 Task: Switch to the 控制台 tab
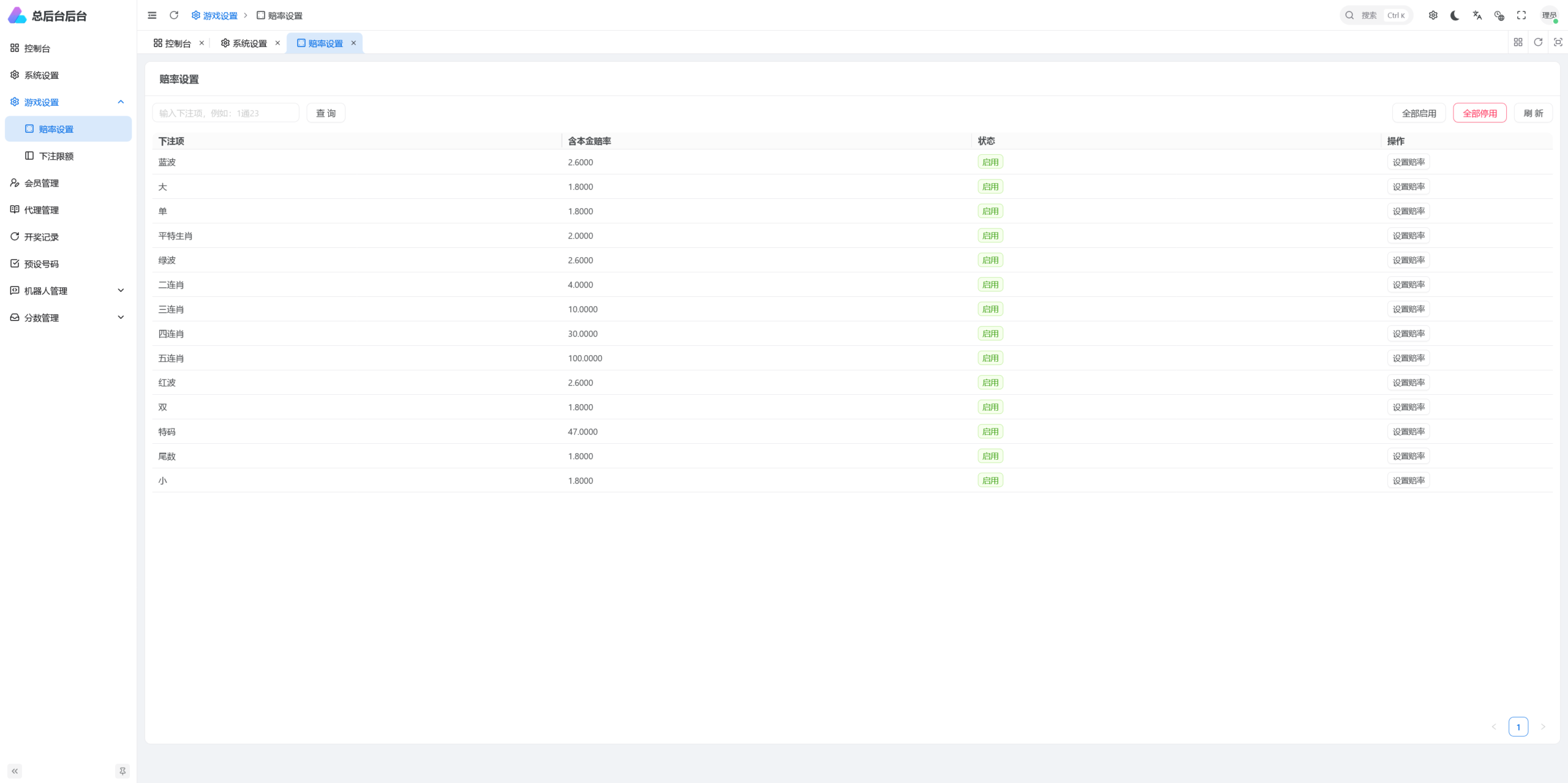tap(172, 43)
